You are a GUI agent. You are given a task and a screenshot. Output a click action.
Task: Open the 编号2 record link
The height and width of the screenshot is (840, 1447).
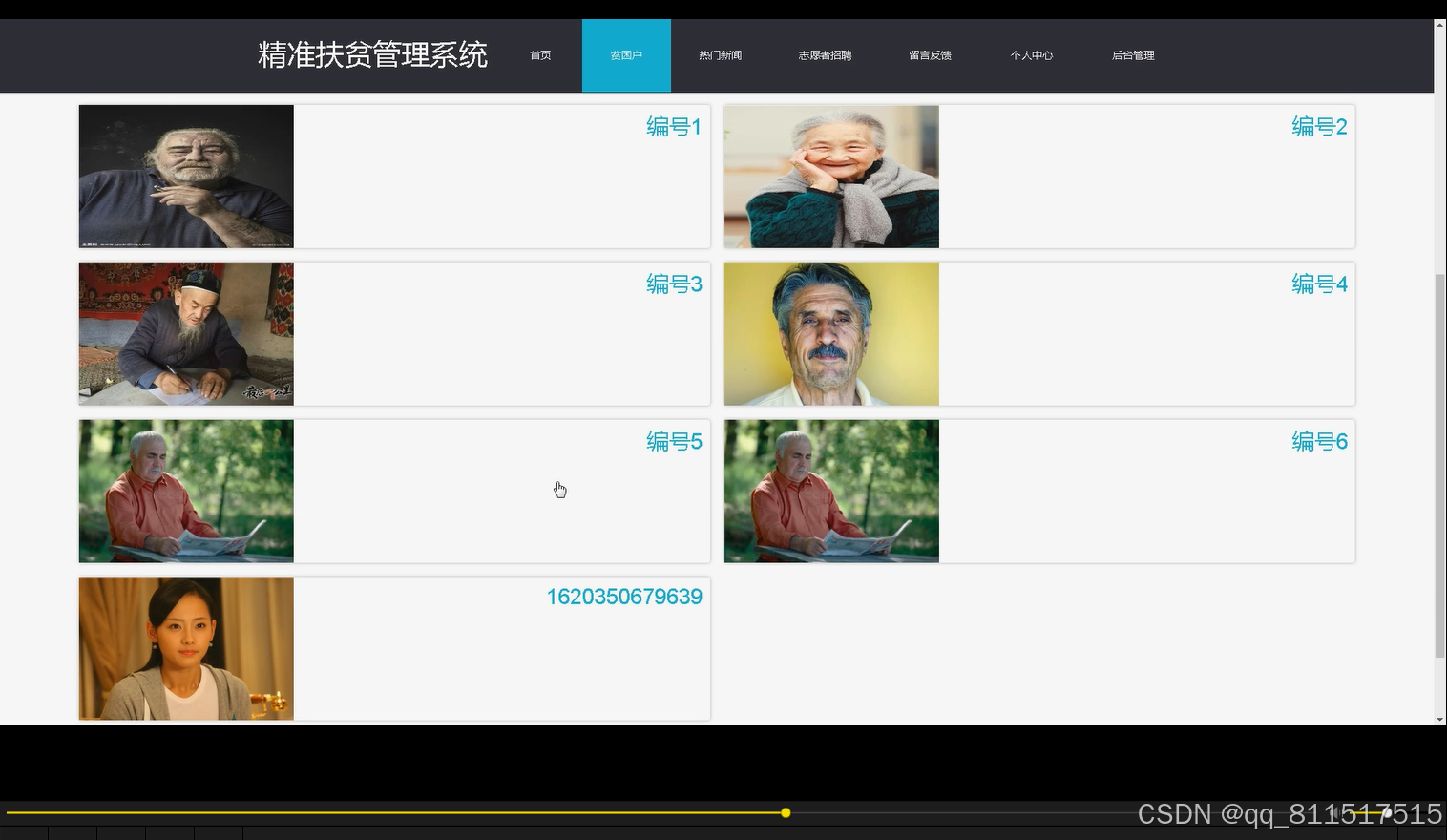pos(1318,126)
